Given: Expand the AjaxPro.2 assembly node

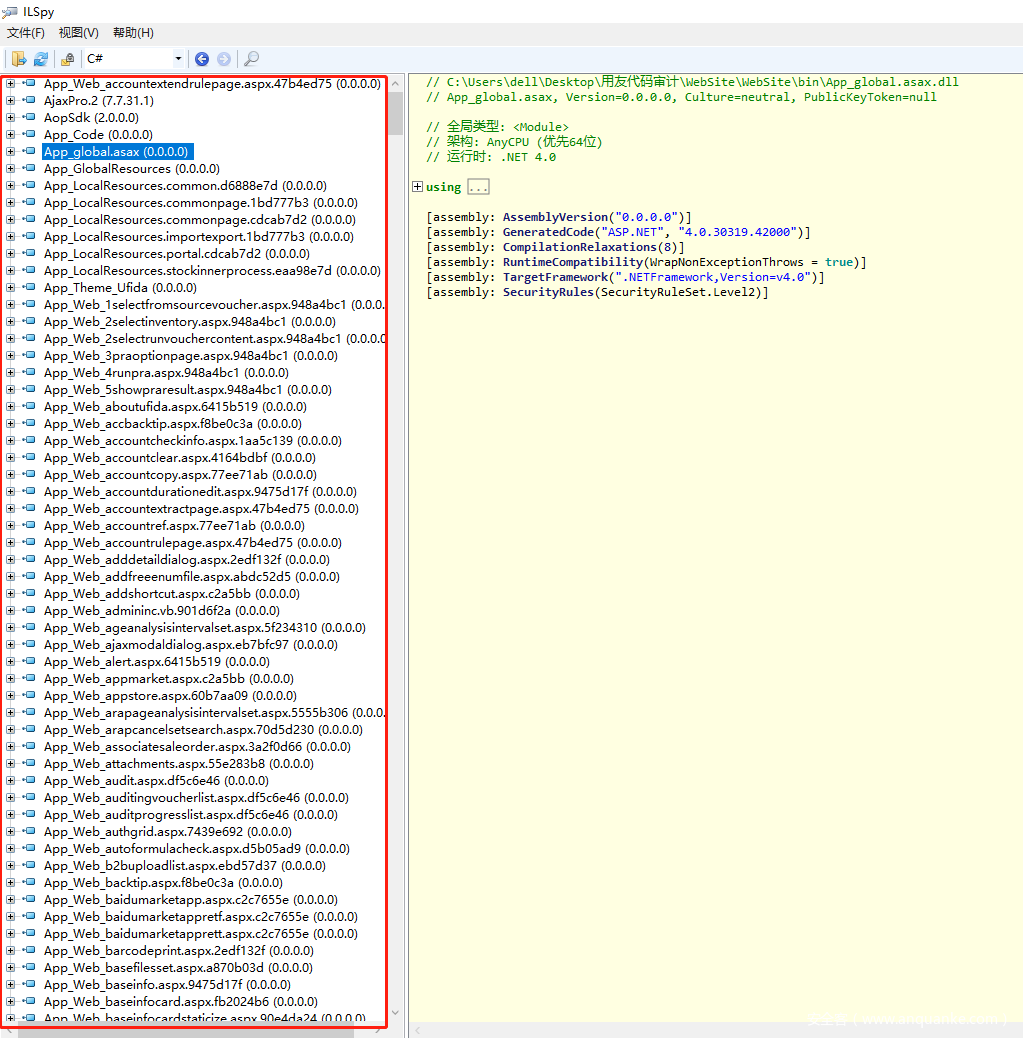Looking at the screenshot, I should tap(10, 101).
